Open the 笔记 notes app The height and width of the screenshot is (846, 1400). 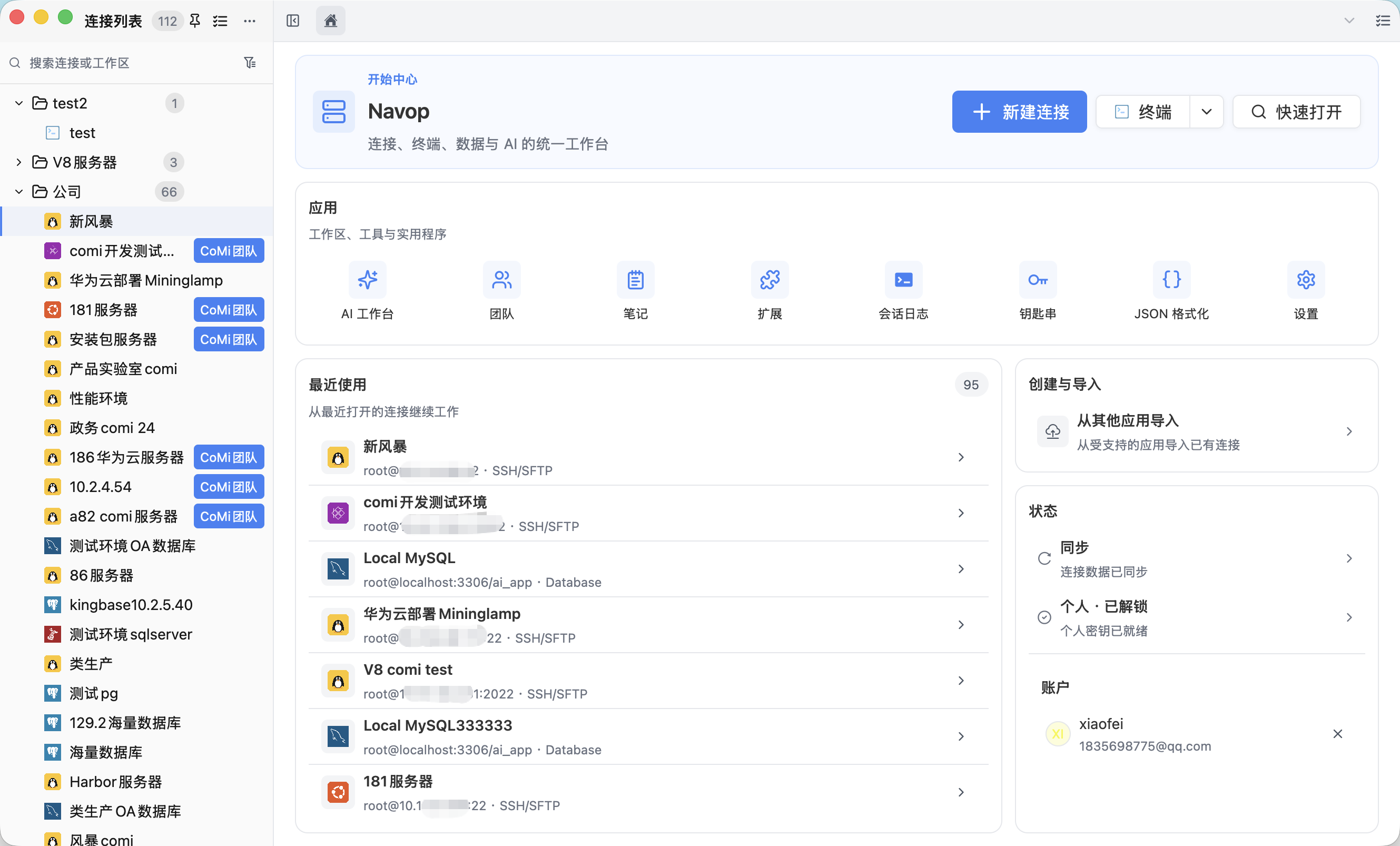(636, 291)
